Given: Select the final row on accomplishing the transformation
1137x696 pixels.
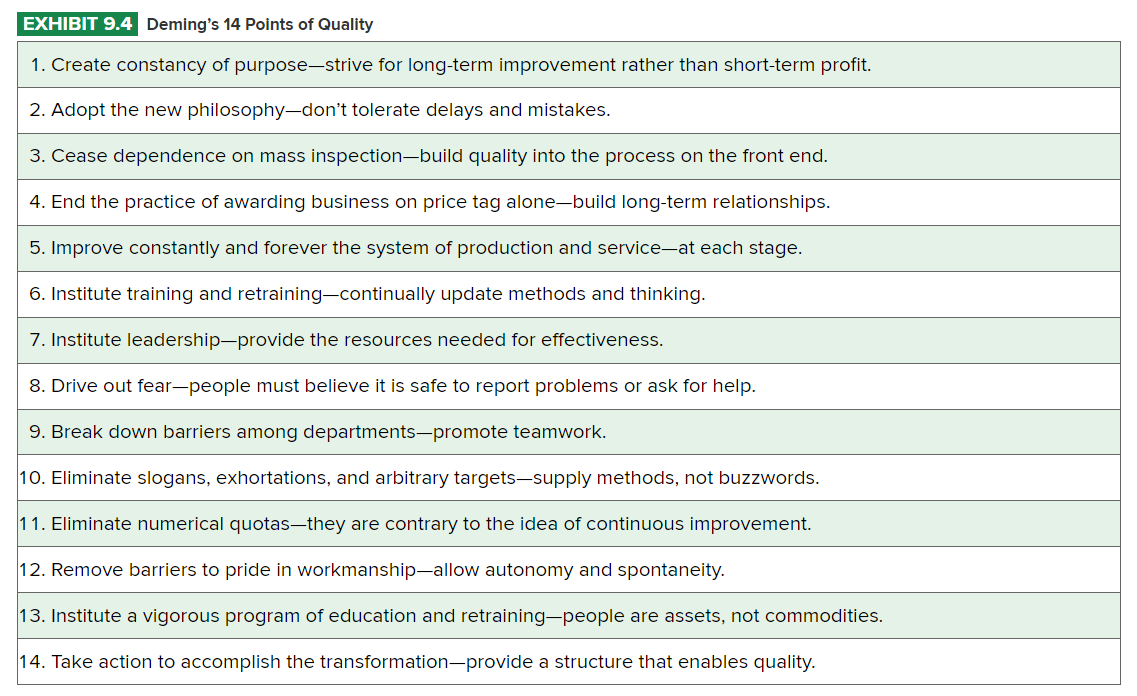Looking at the screenshot, I should [x=417, y=662].
